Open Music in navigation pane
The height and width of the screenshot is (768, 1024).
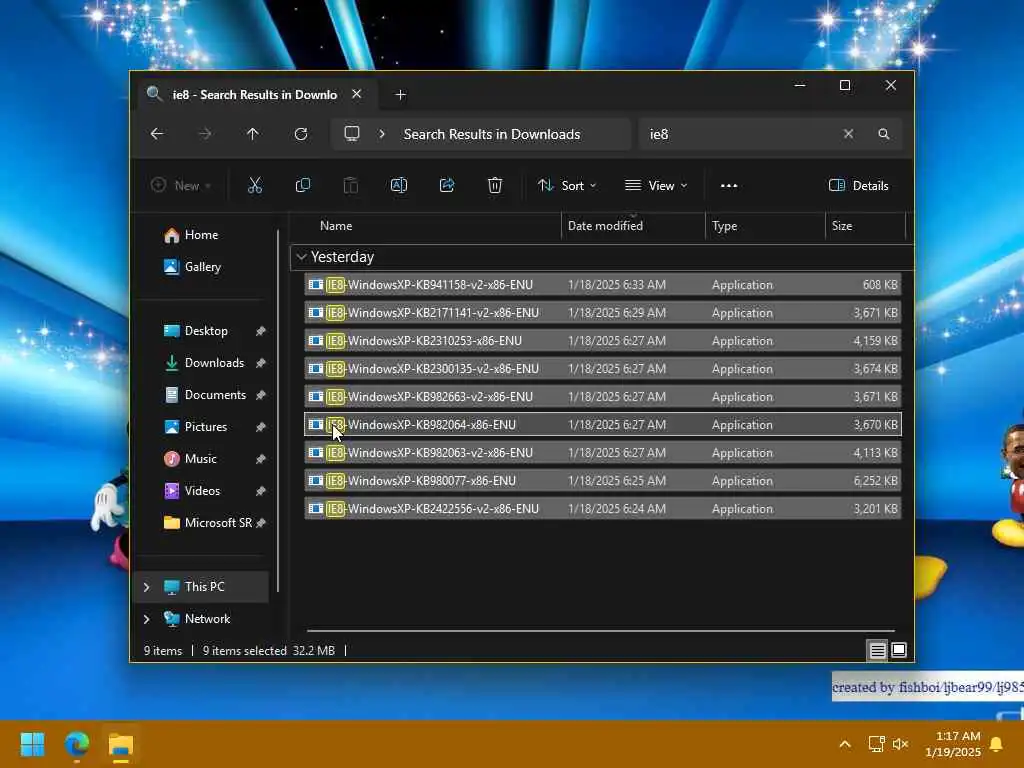tap(189, 459)
